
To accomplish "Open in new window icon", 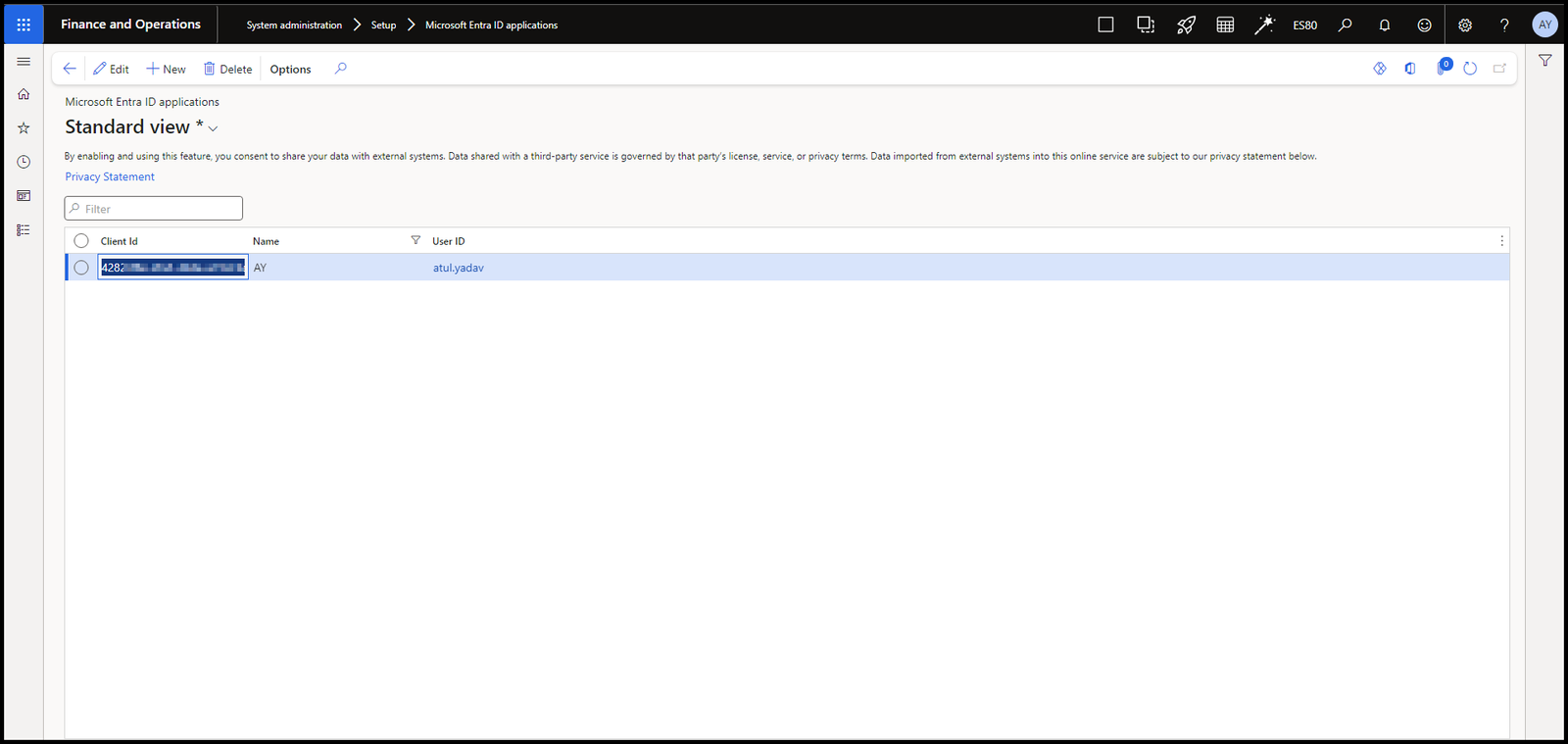I will point(1499,69).
